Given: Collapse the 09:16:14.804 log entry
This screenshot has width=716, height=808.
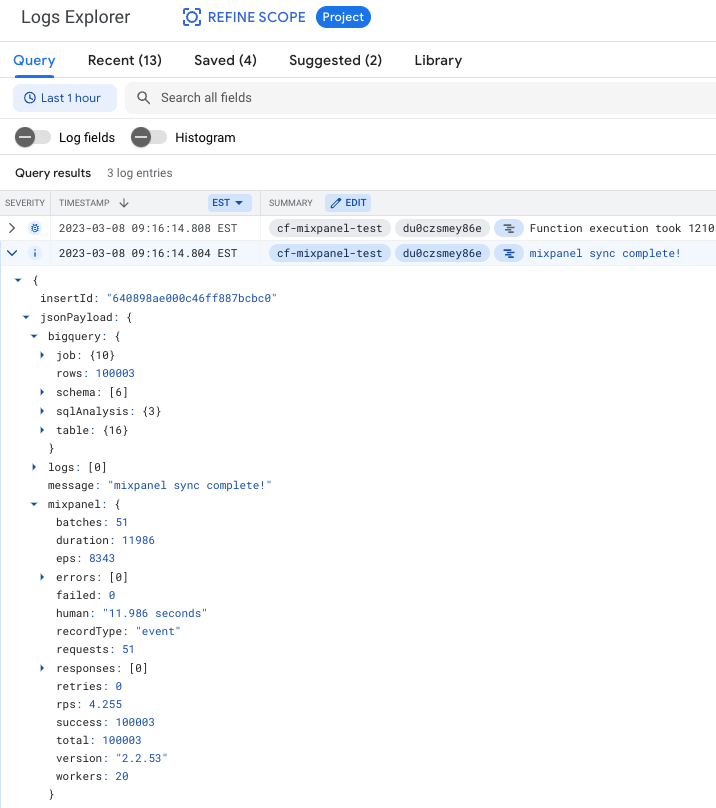Looking at the screenshot, I should [12, 253].
